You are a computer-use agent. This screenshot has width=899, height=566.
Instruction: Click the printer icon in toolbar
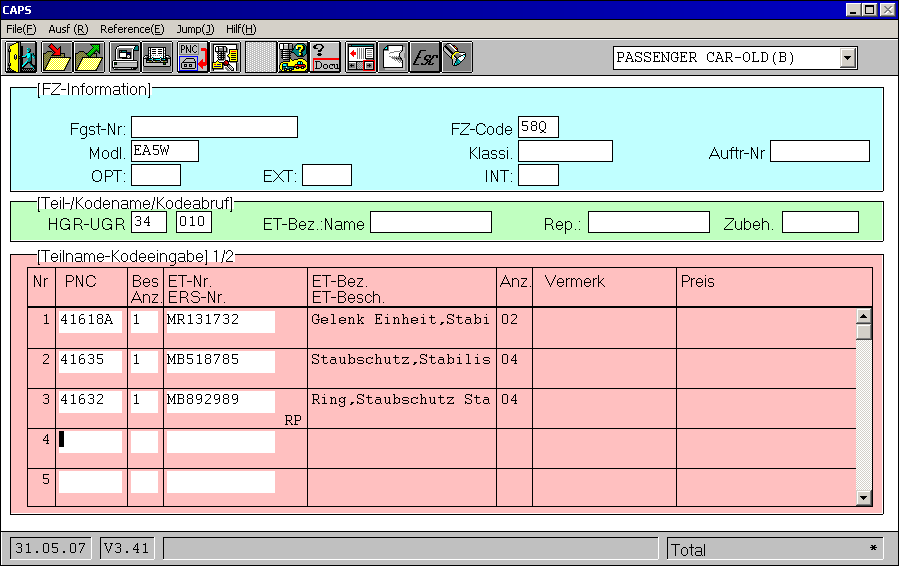[157, 57]
